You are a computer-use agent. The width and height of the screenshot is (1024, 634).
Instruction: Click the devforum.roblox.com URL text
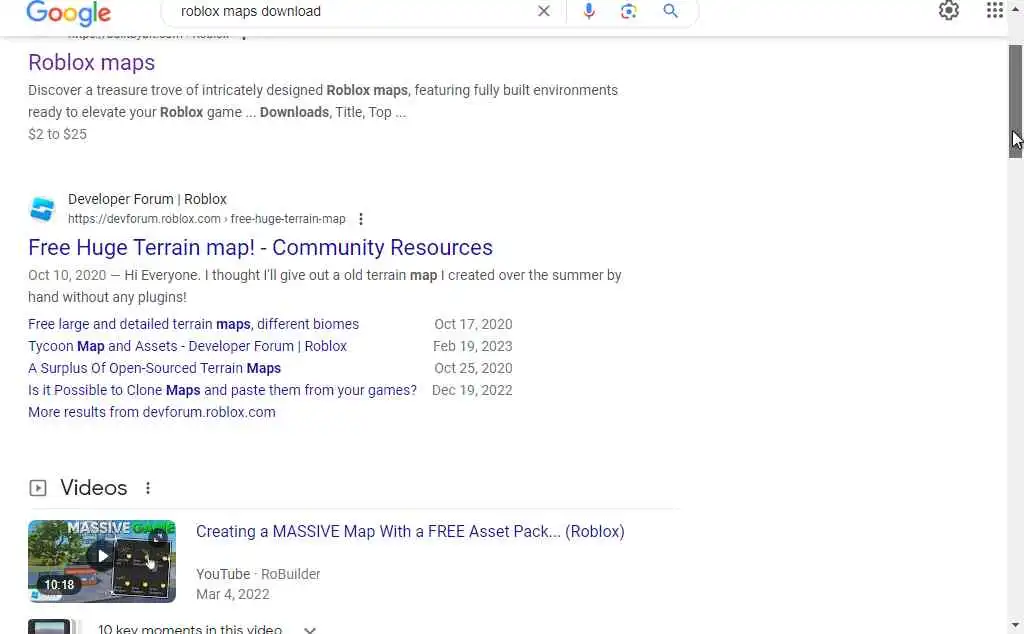click(x=206, y=219)
